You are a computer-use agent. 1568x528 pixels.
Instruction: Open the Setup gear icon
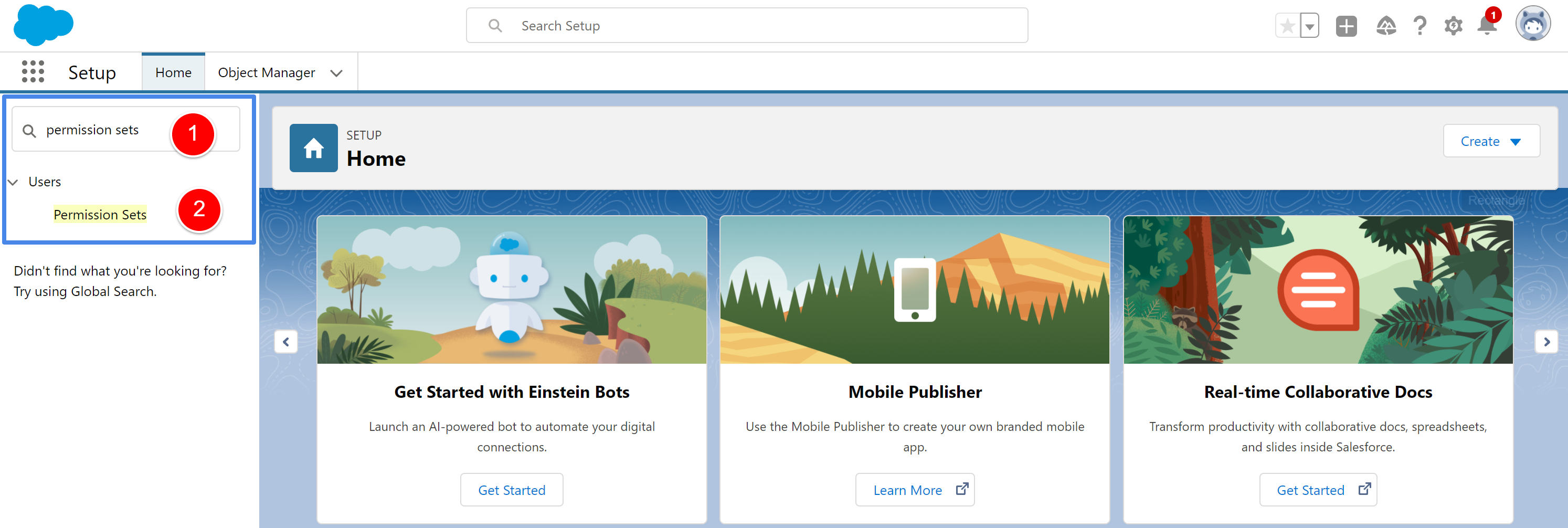(1454, 26)
